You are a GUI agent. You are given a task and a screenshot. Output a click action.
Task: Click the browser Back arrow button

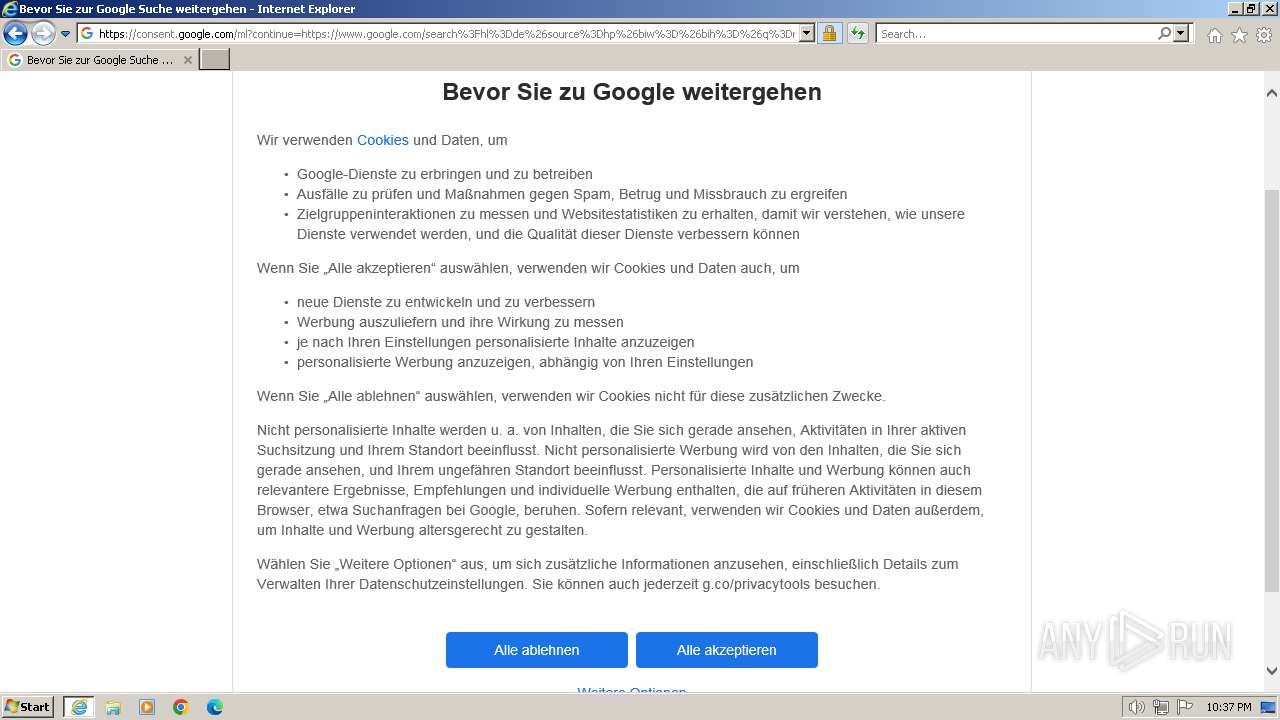15,34
